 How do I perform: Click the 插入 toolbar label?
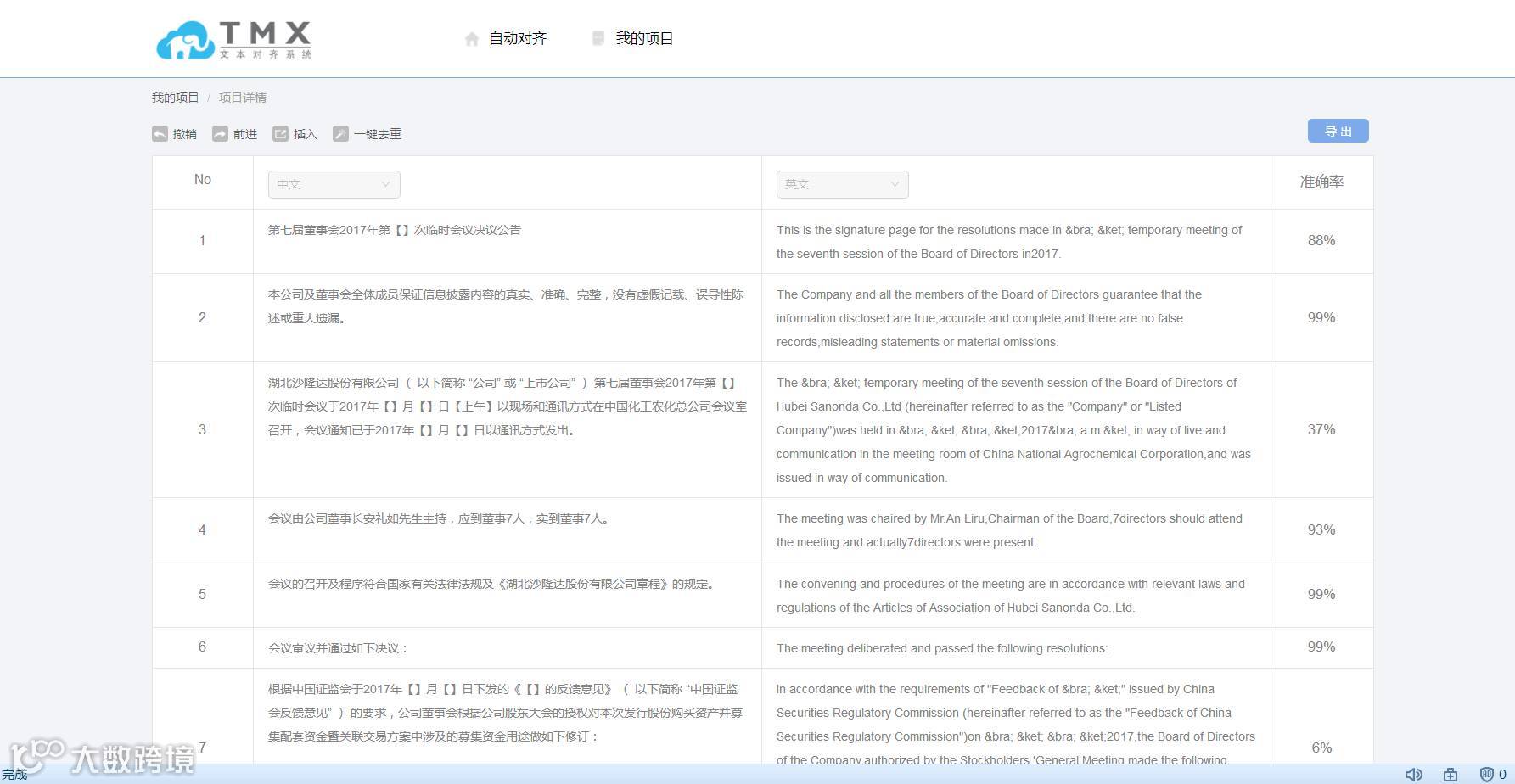[x=305, y=134]
